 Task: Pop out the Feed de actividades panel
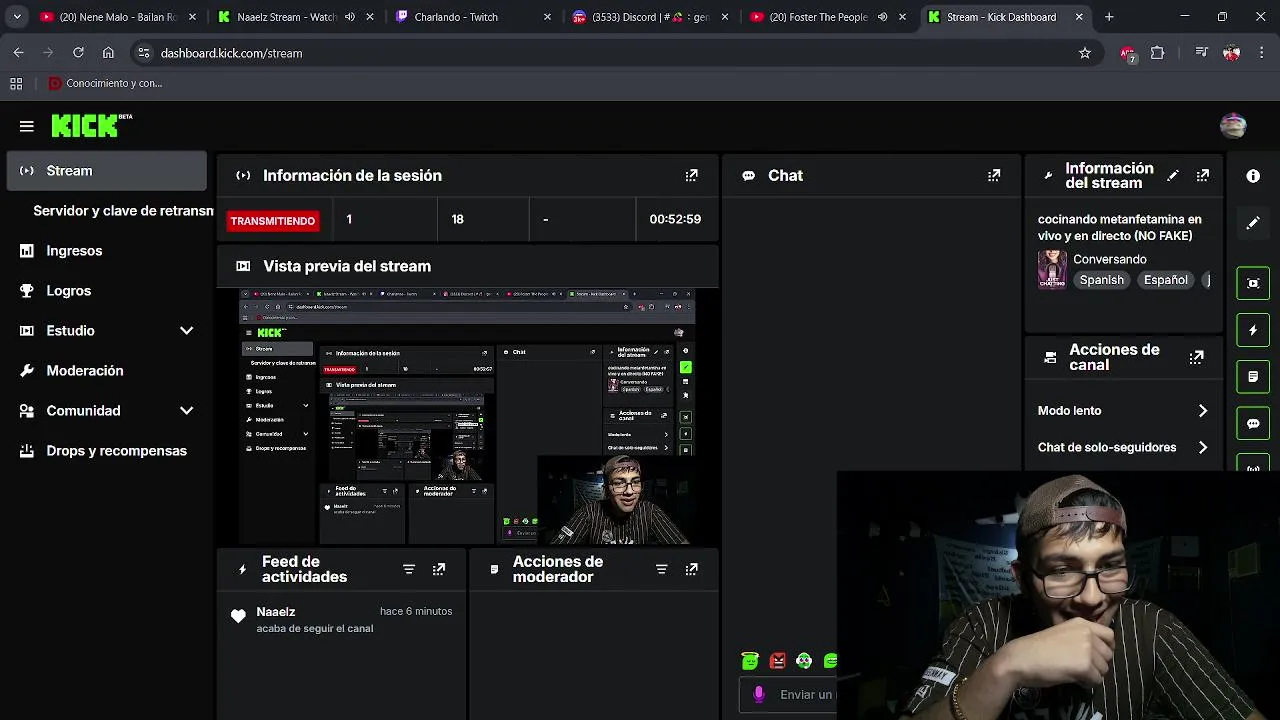tap(439, 569)
